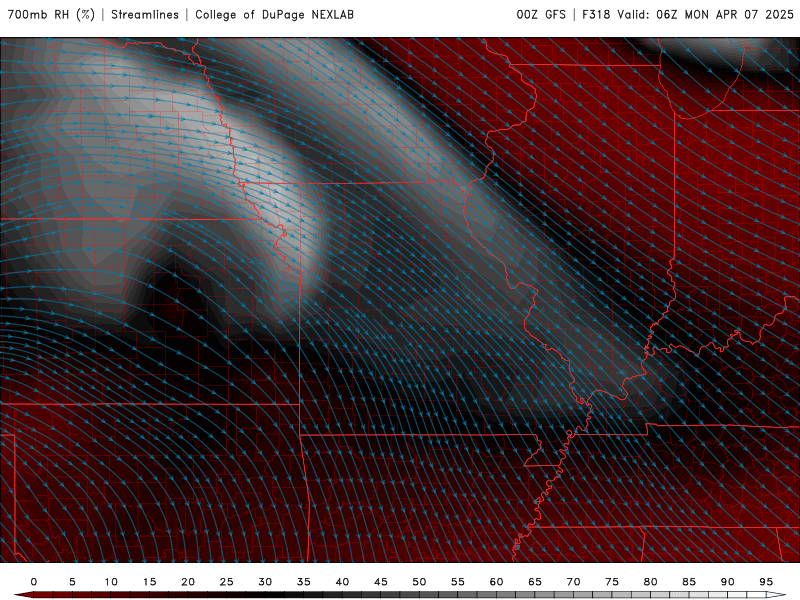Image resolution: width=800 pixels, height=600 pixels.
Task: Click the colorbar label "85"
Action: 689,582
